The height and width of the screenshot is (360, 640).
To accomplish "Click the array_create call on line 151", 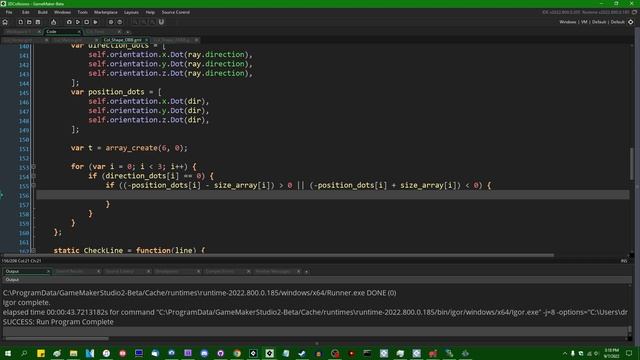I will tap(147, 148).
